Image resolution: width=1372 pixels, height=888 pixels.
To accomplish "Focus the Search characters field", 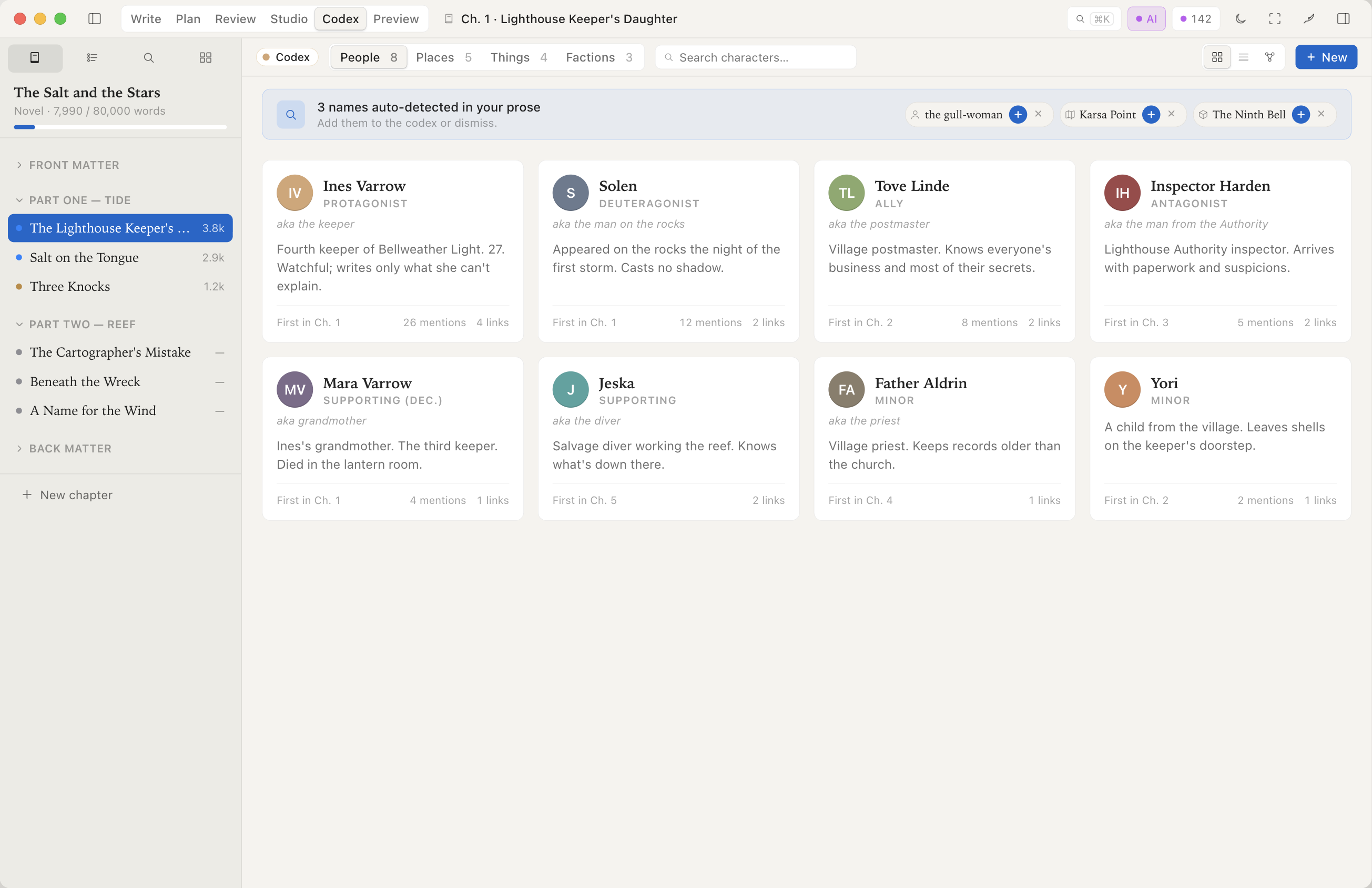I will 756,57.
